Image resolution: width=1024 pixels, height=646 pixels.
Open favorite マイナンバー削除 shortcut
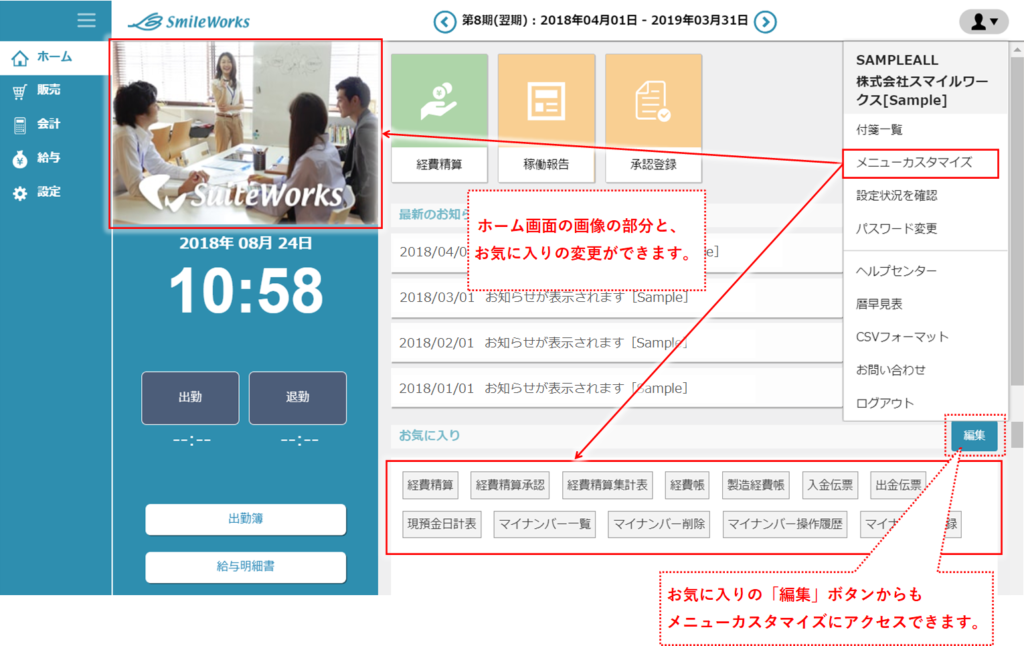(659, 525)
